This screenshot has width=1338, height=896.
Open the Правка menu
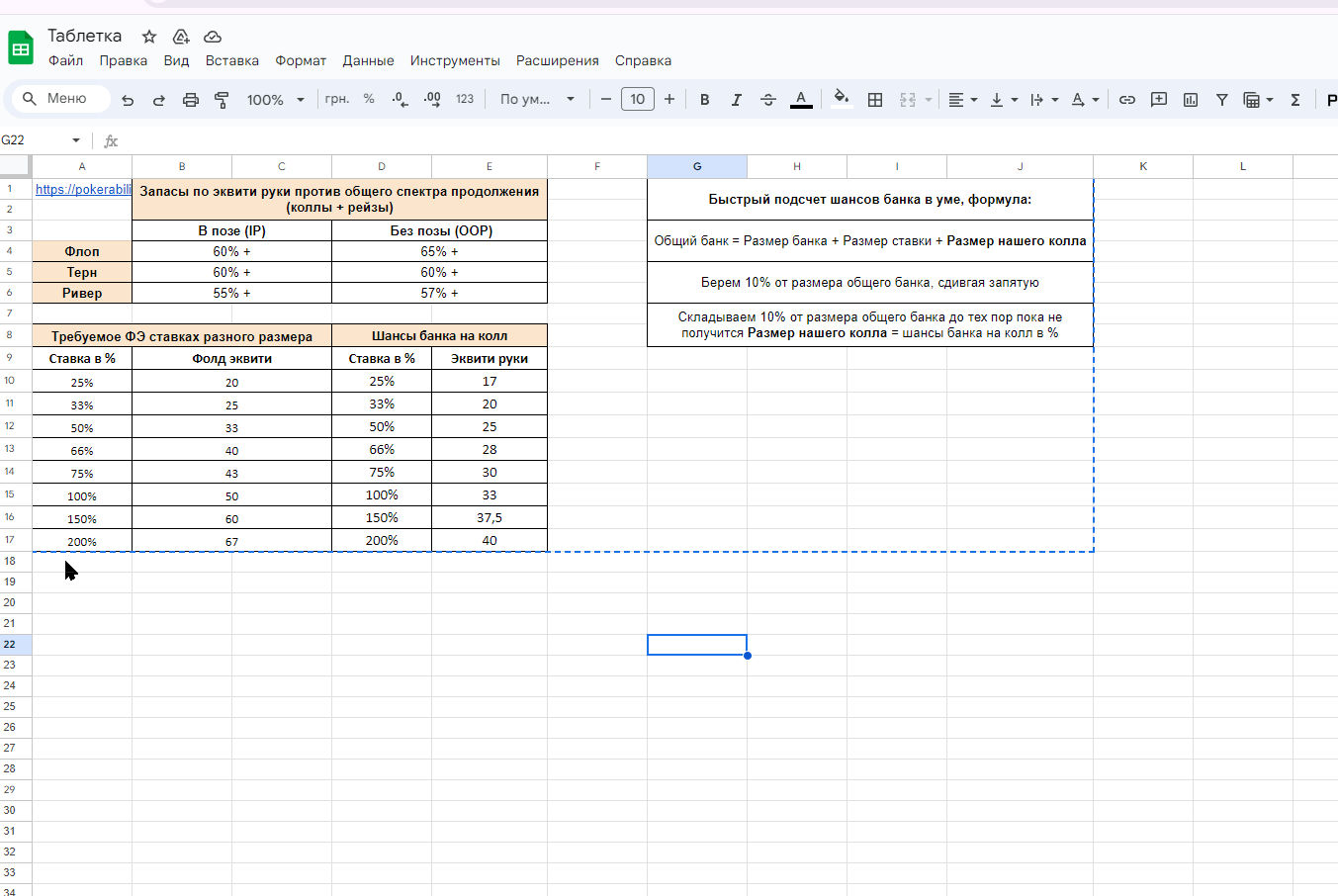pyautogui.click(x=124, y=60)
